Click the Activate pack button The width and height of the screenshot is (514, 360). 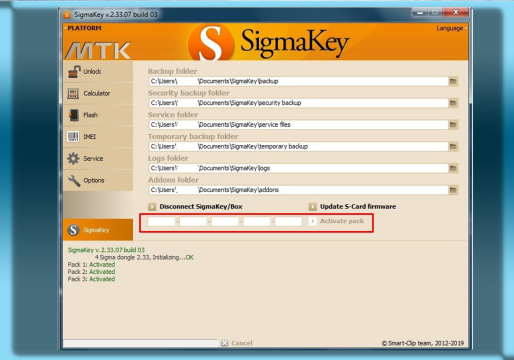coord(336,221)
